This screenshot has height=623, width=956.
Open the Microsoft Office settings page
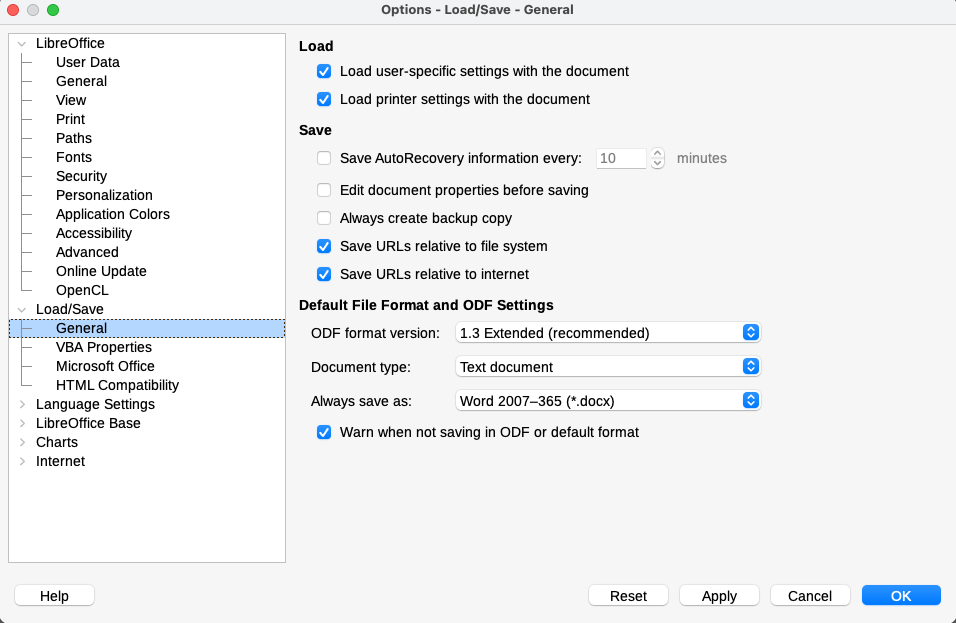(x=105, y=366)
